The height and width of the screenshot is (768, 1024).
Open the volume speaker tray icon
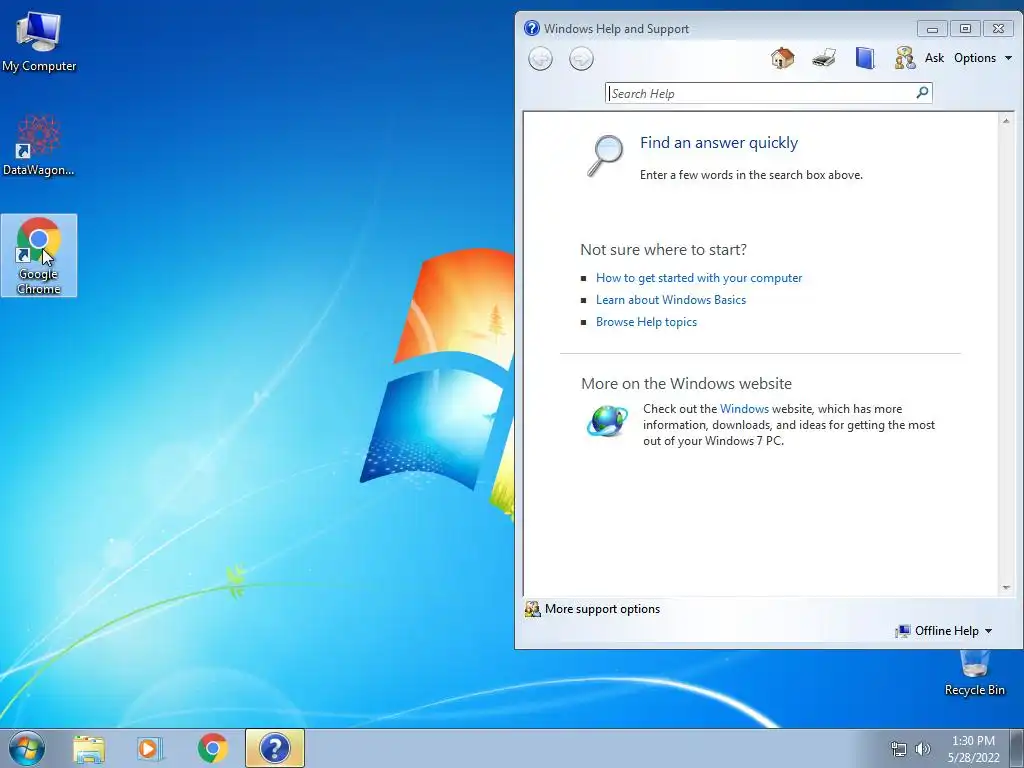(x=923, y=749)
